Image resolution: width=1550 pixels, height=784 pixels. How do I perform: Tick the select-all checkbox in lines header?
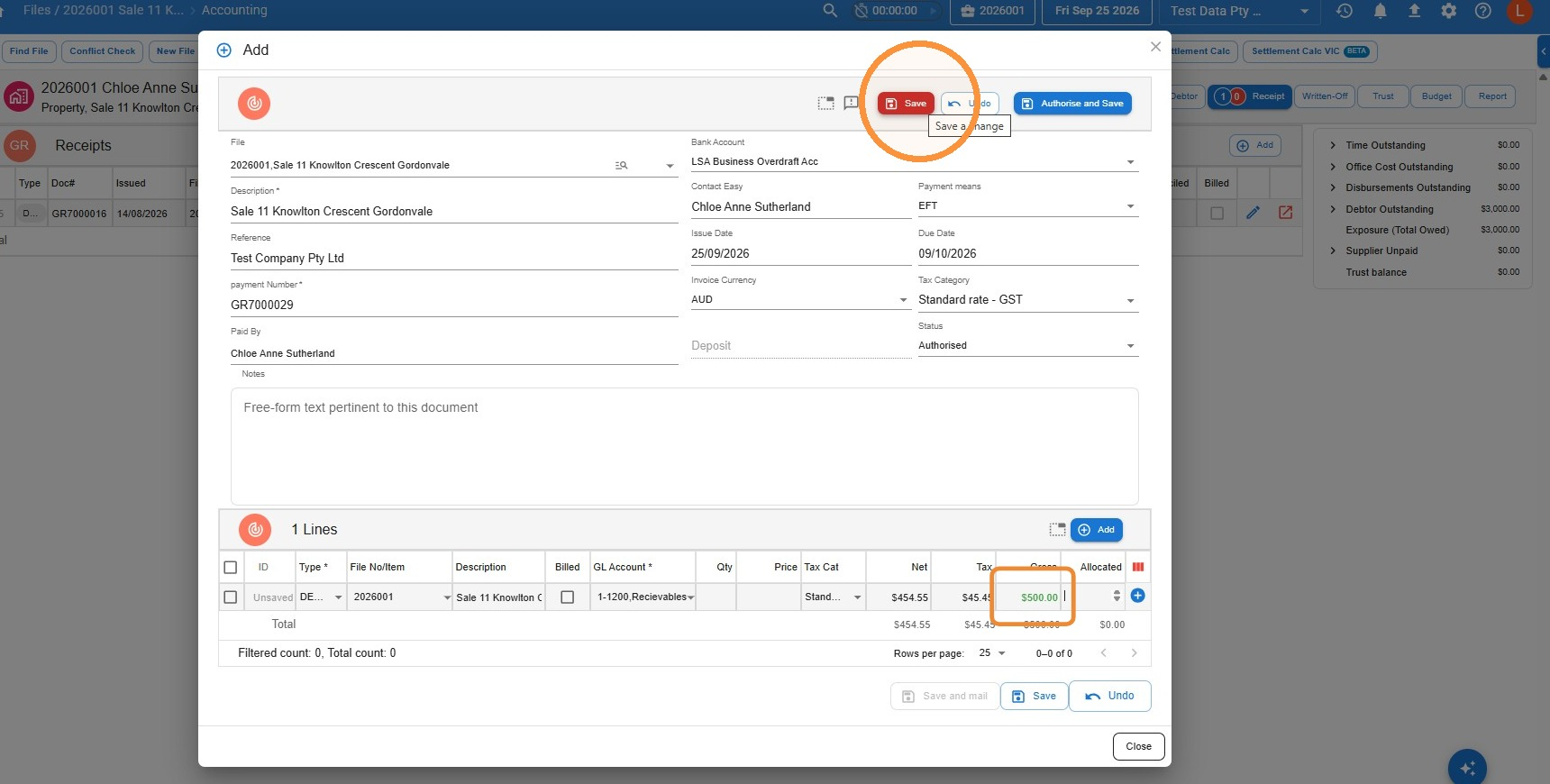pyautogui.click(x=230, y=568)
